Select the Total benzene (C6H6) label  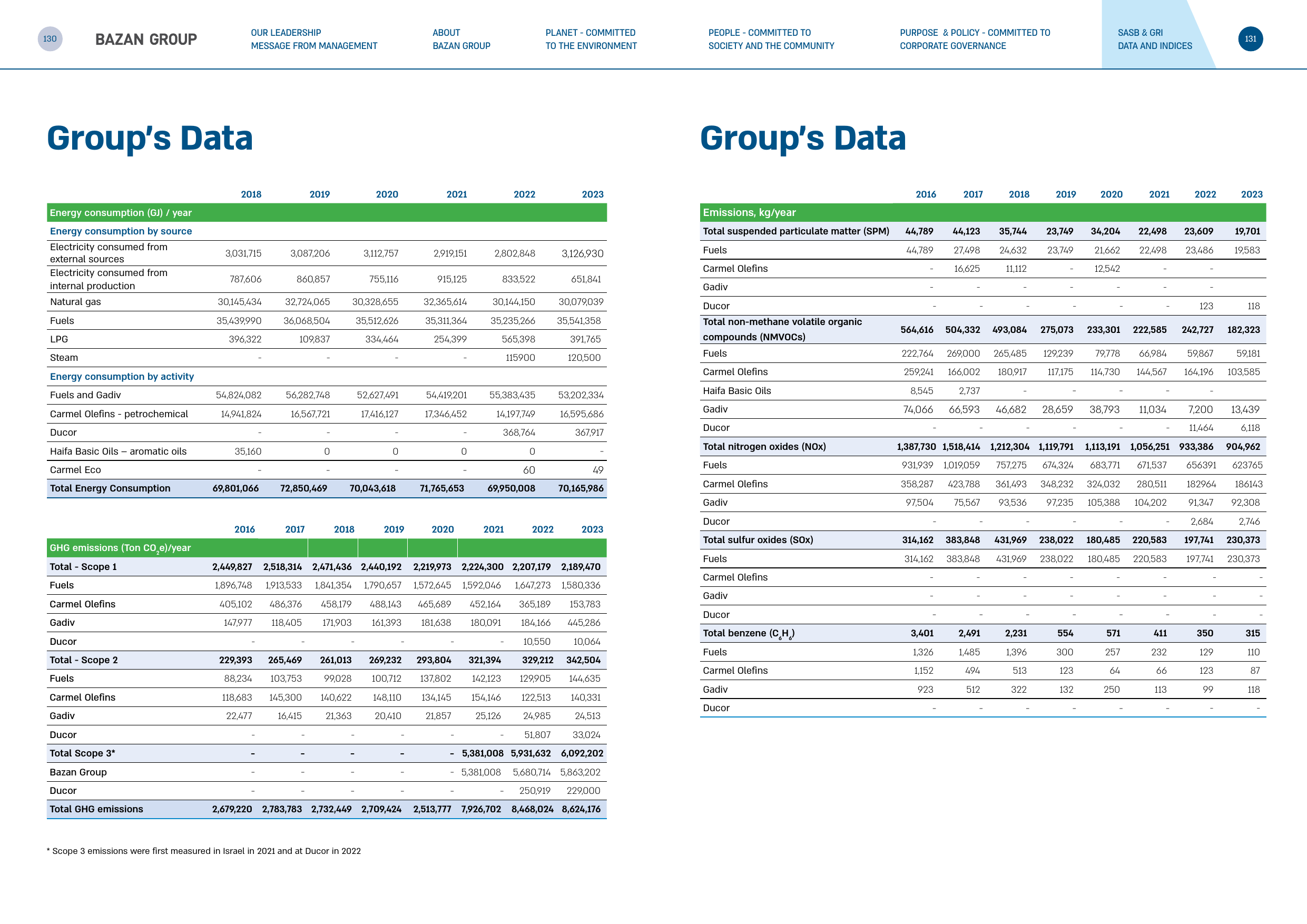749,634
